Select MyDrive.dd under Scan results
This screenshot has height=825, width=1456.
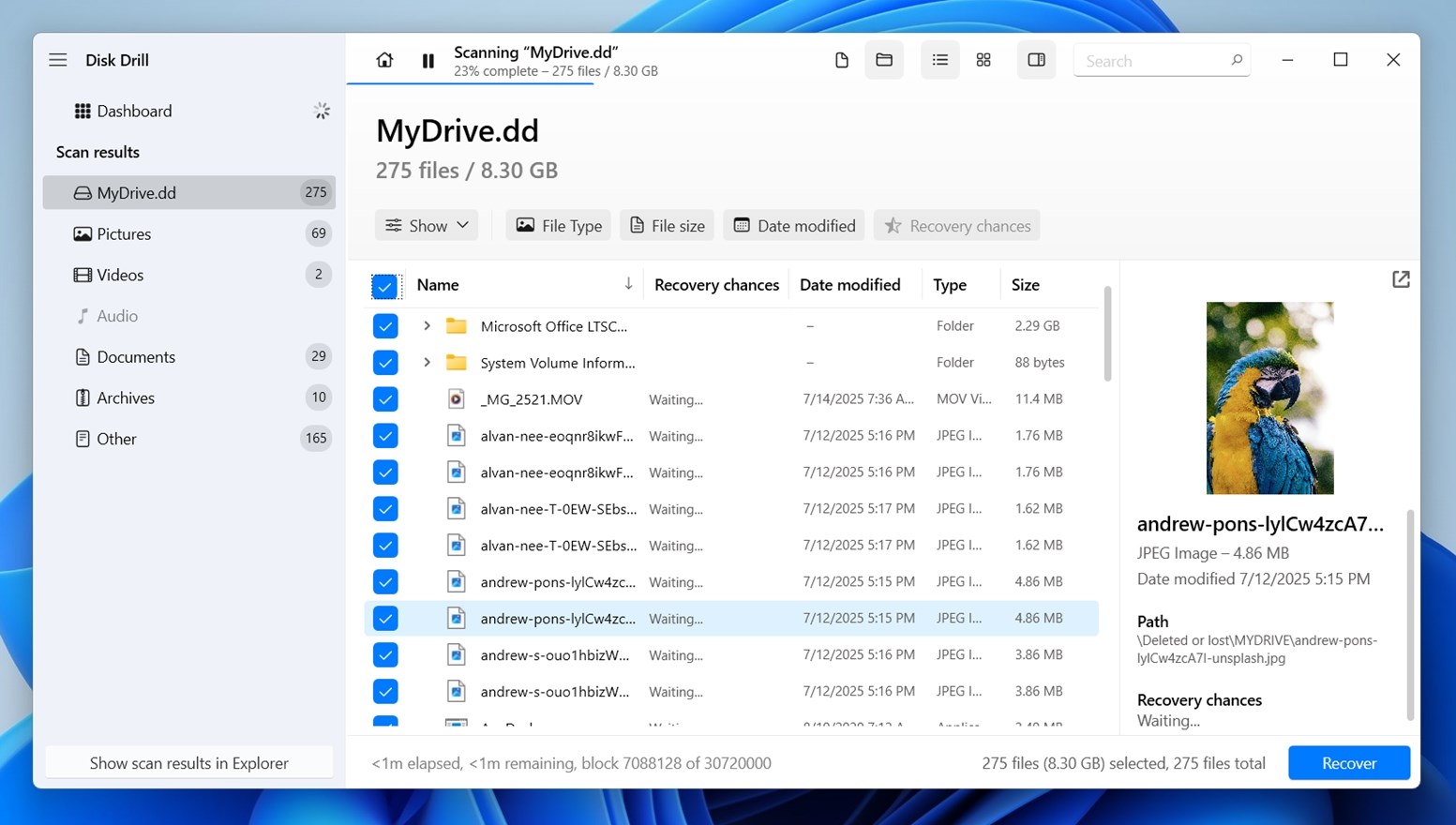[x=189, y=192]
